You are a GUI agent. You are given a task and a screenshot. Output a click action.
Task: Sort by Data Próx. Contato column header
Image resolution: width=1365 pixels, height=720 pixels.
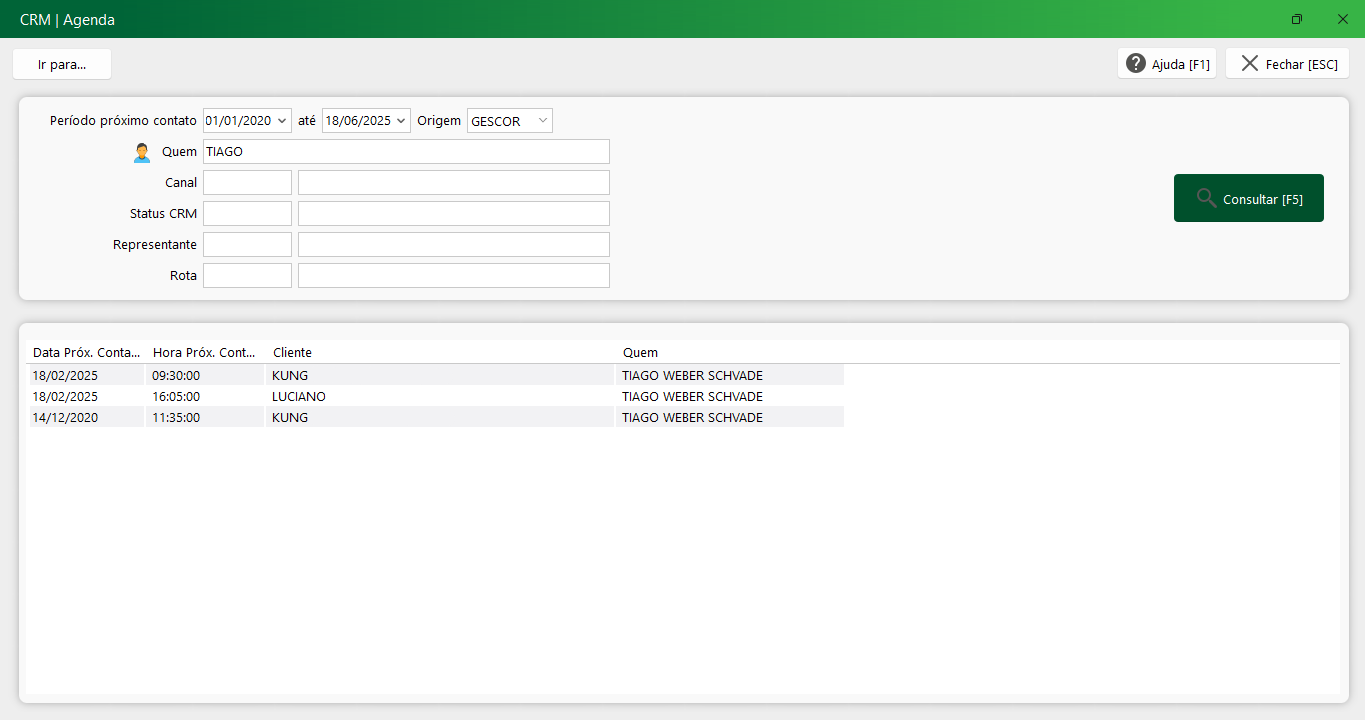86,353
